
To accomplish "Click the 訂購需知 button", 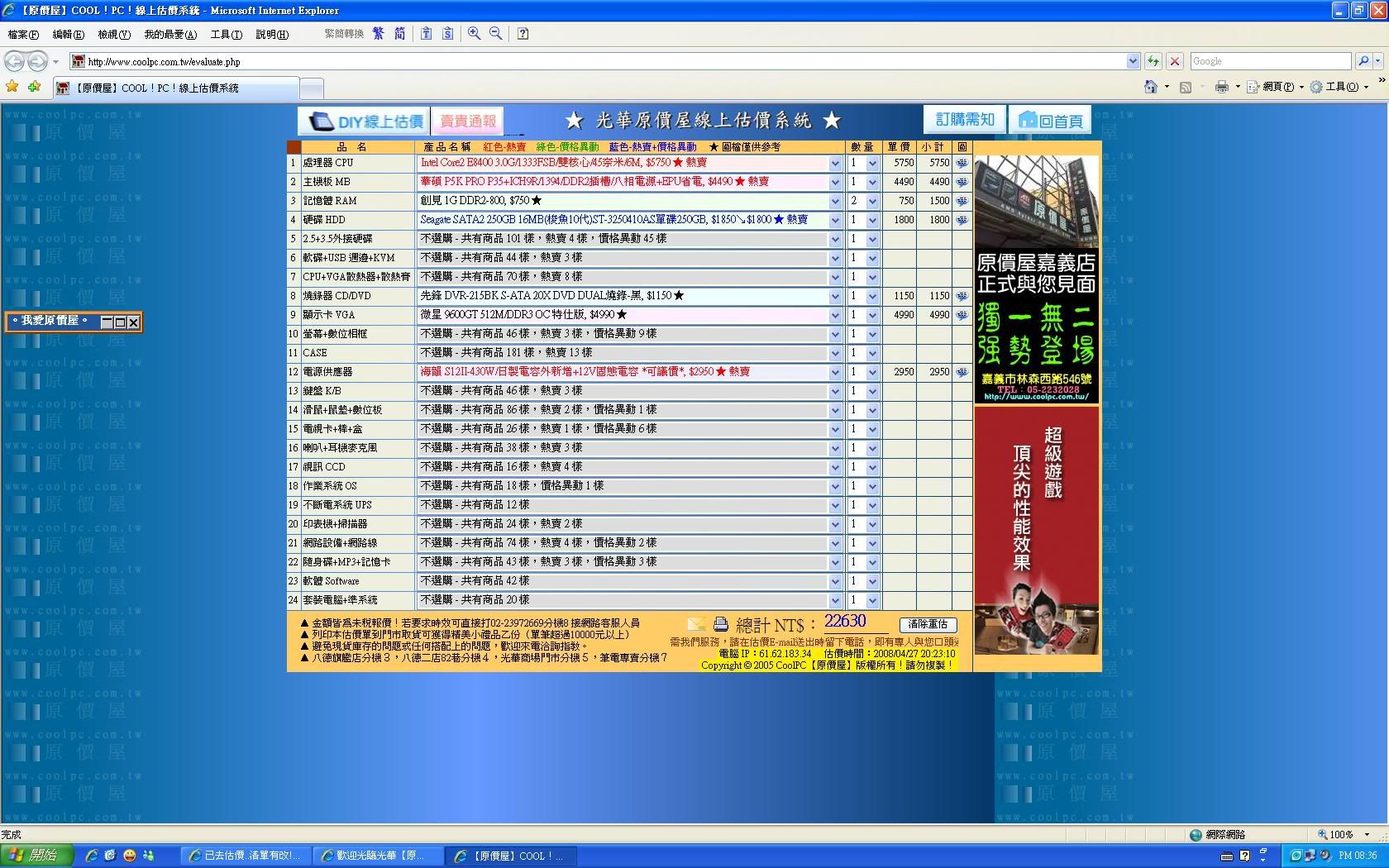I will pos(965,120).
